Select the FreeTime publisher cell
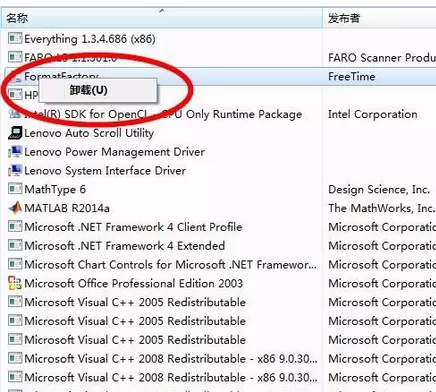 click(352, 76)
